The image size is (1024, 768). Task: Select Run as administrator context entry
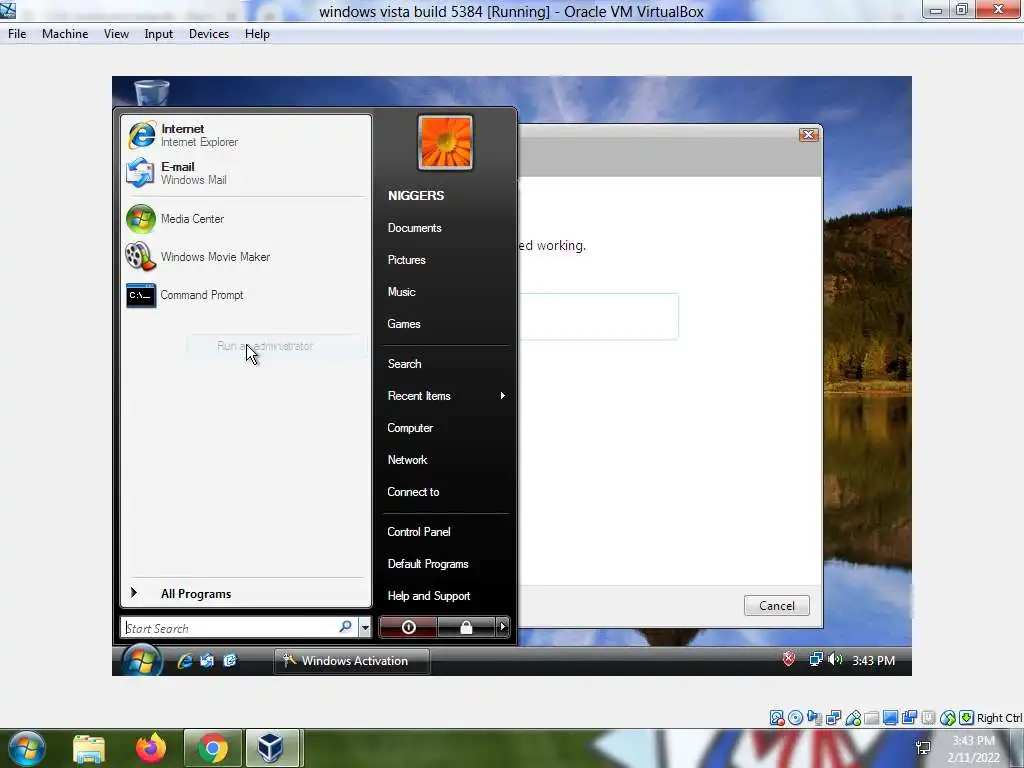(276, 346)
